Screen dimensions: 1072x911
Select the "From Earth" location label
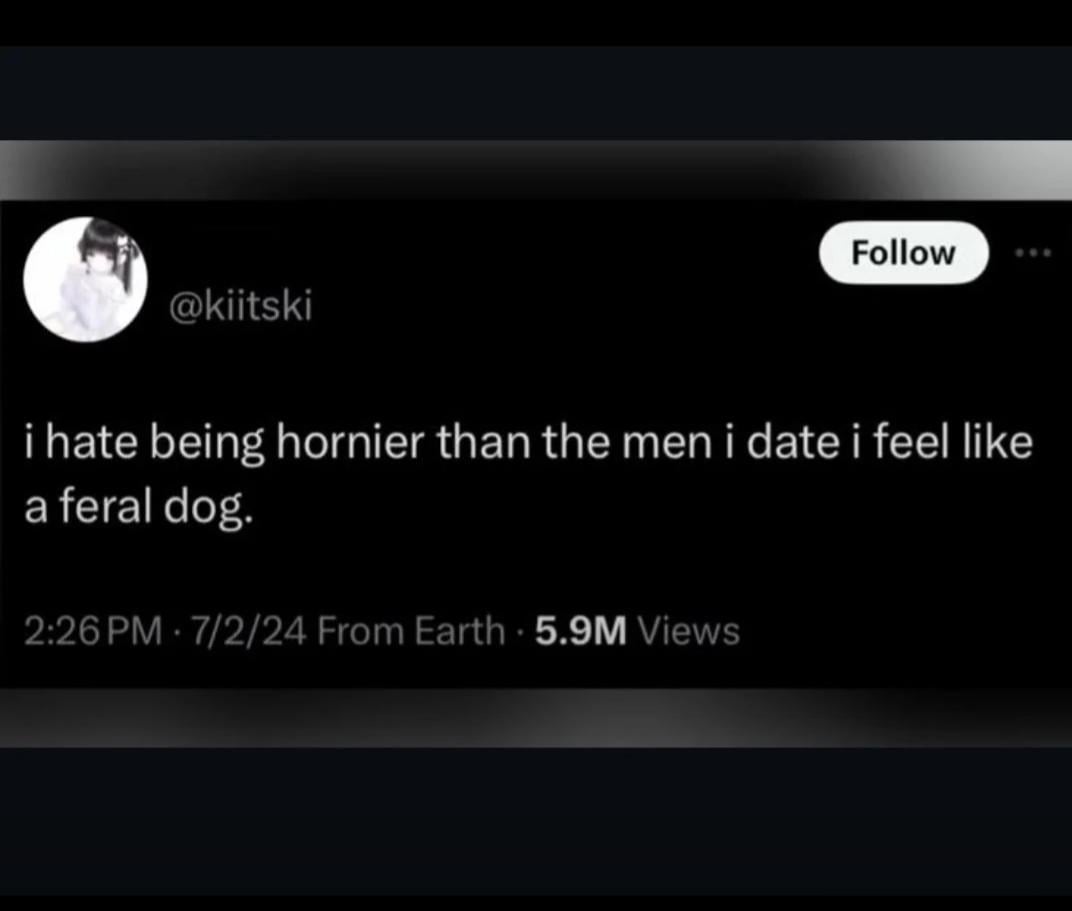410,630
